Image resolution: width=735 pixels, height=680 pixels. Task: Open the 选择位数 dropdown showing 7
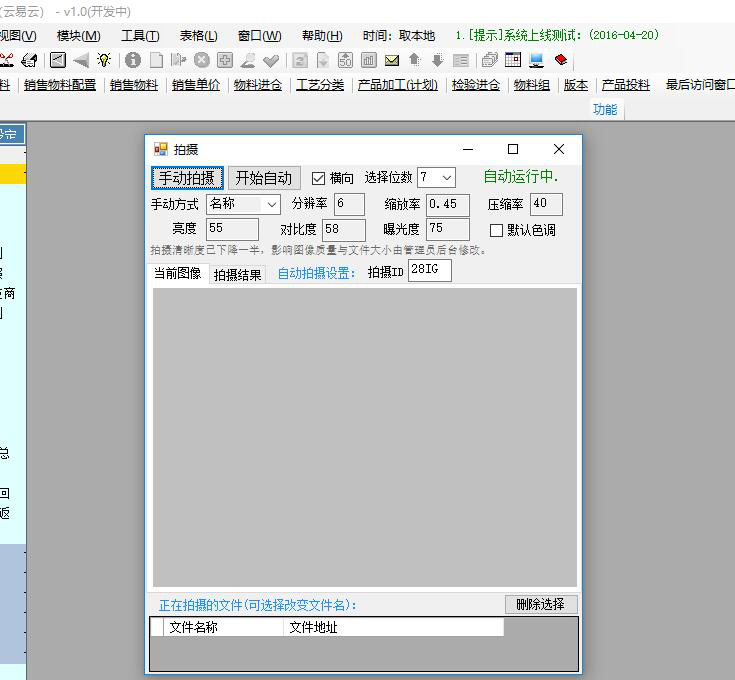click(x=436, y=177)
